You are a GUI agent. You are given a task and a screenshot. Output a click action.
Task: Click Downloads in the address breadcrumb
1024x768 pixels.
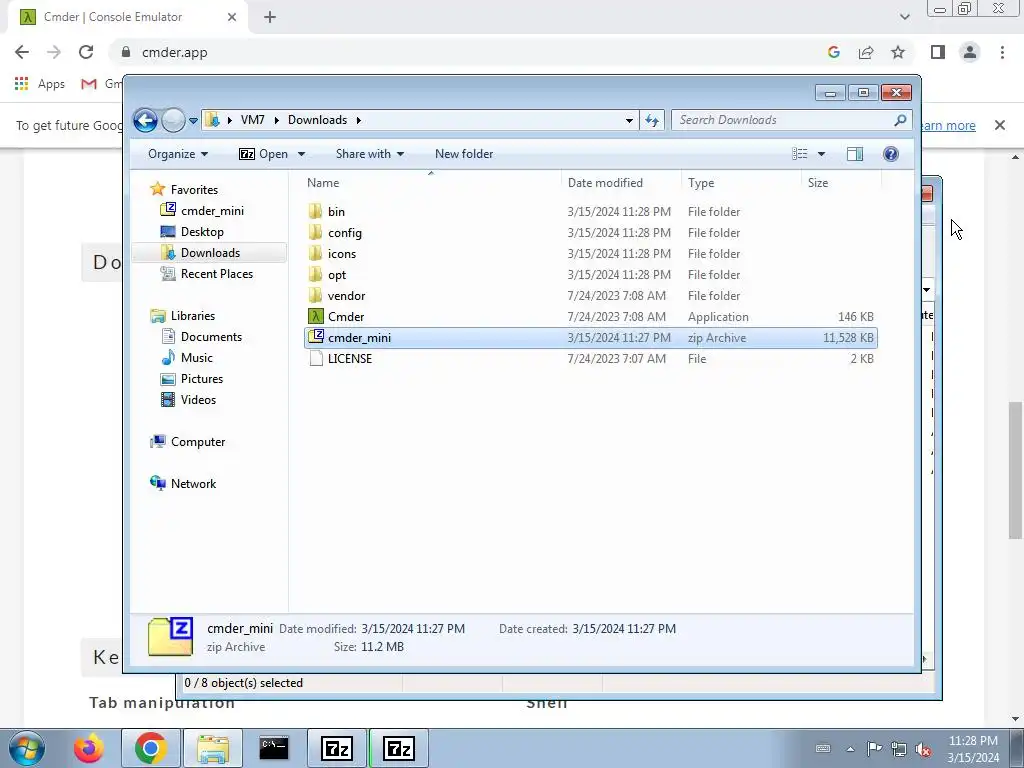tap(317, 120)
